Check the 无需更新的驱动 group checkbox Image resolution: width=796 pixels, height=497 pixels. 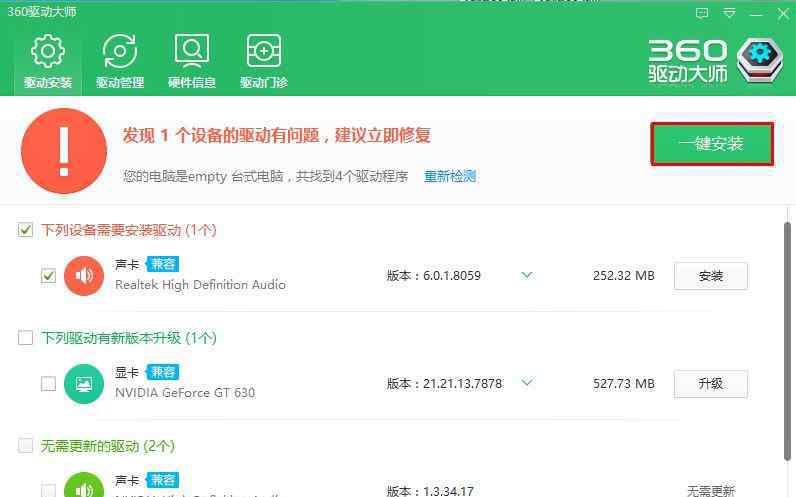point(25,446)
